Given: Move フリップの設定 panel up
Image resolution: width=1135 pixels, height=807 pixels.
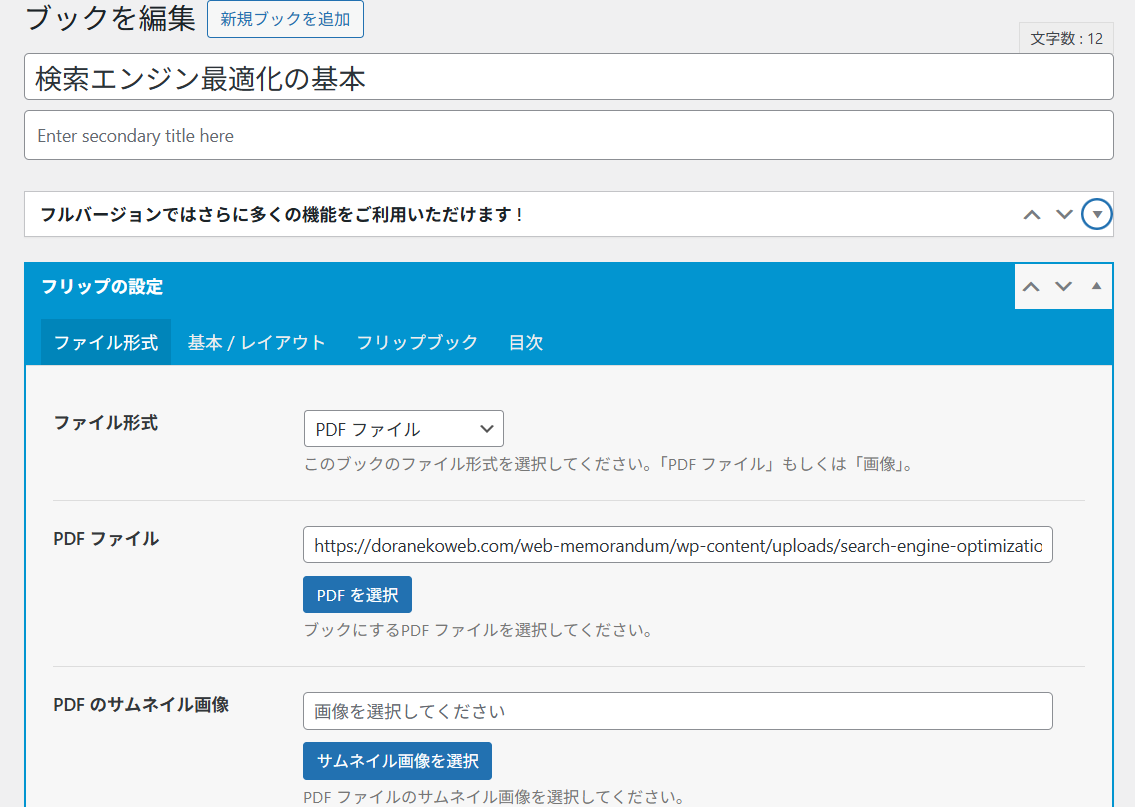Looking at the screenshot, I should coord(1031,287).
